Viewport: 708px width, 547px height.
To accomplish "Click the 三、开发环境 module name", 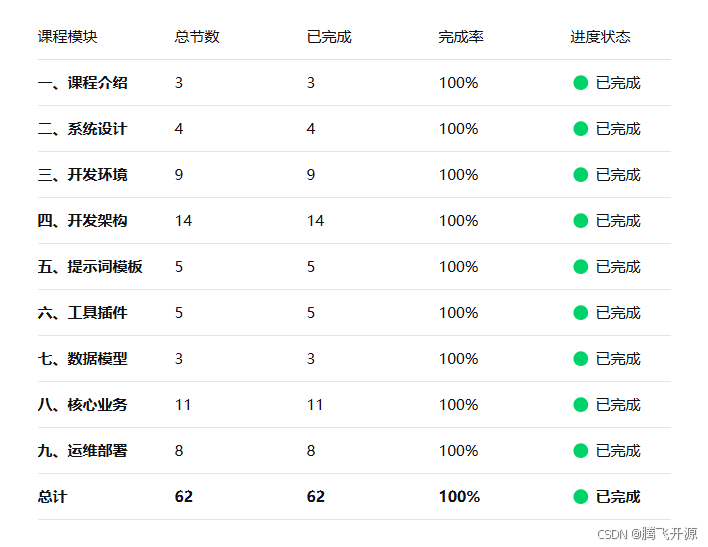I will pyautogui.click(x=83, y=175).
